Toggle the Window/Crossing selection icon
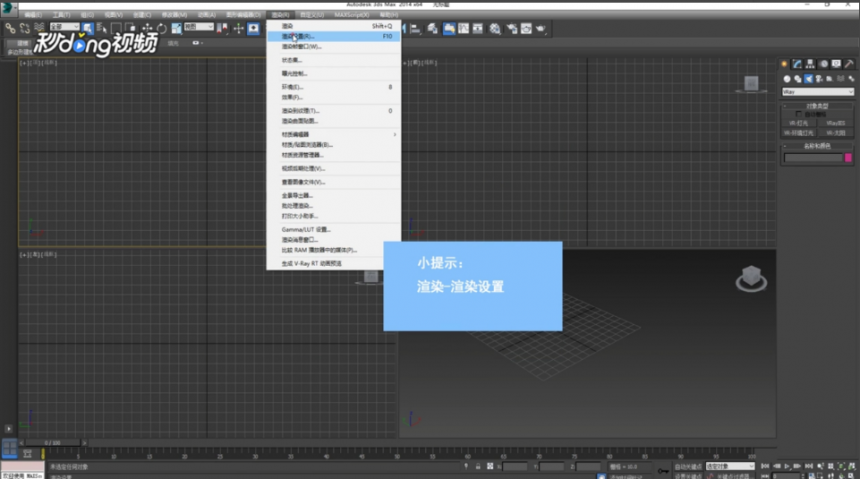Viewport: 860px width, 479px height. [130, 28]
